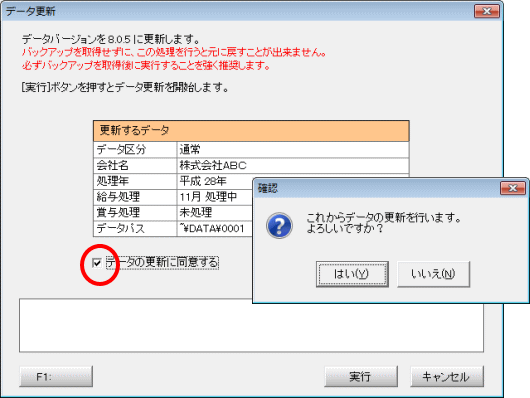Click the データの更新に同意する label text

162,263
